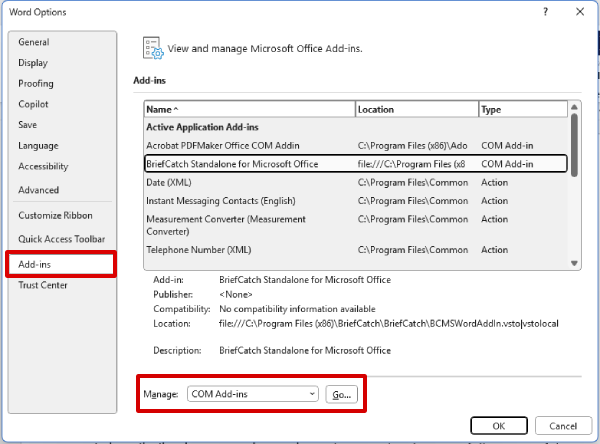Click Cancel to dismiss options

coord(563,426)
